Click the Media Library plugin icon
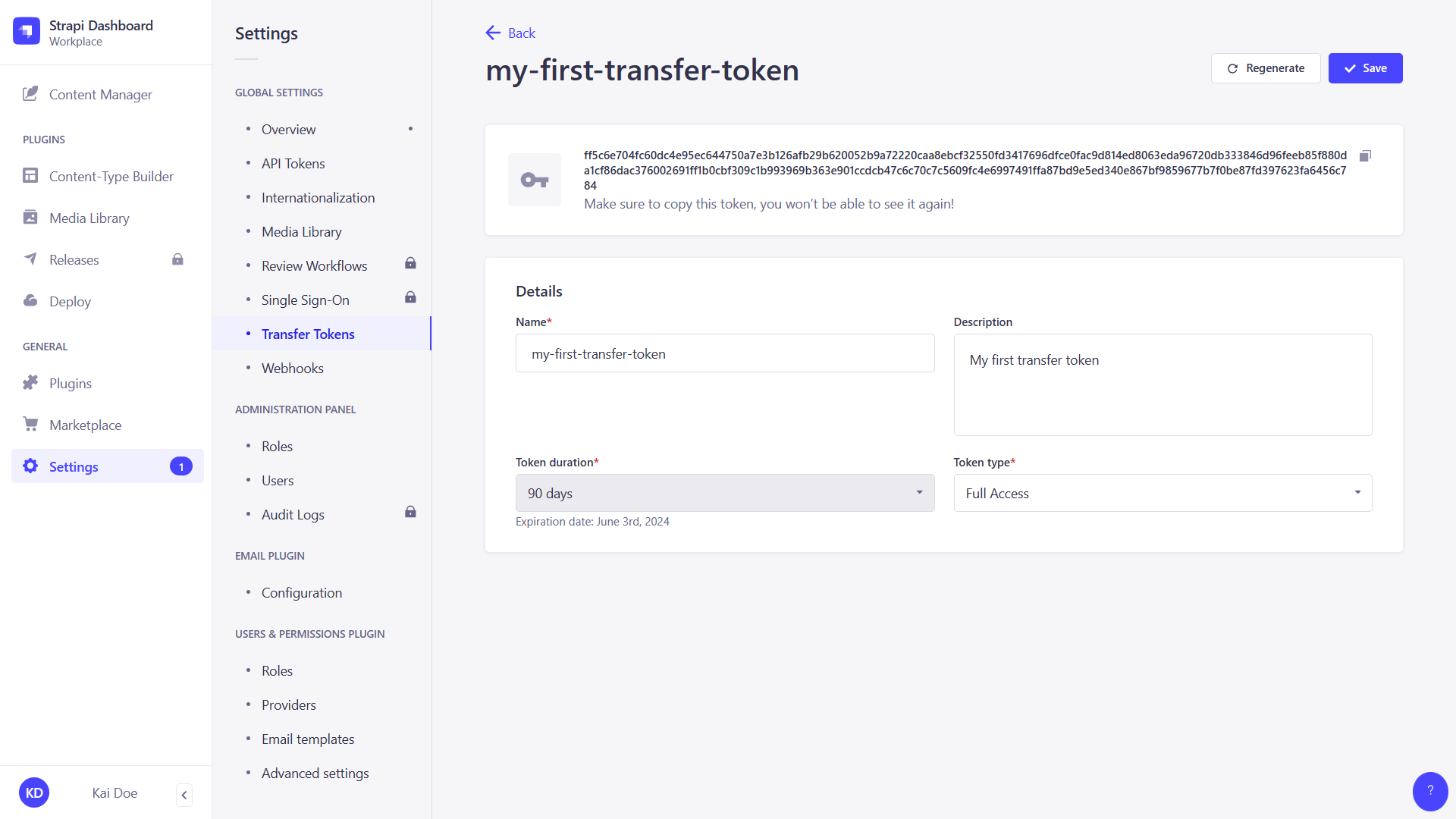The width and height of the screenshot is (1456, 819). click(31, 217)
